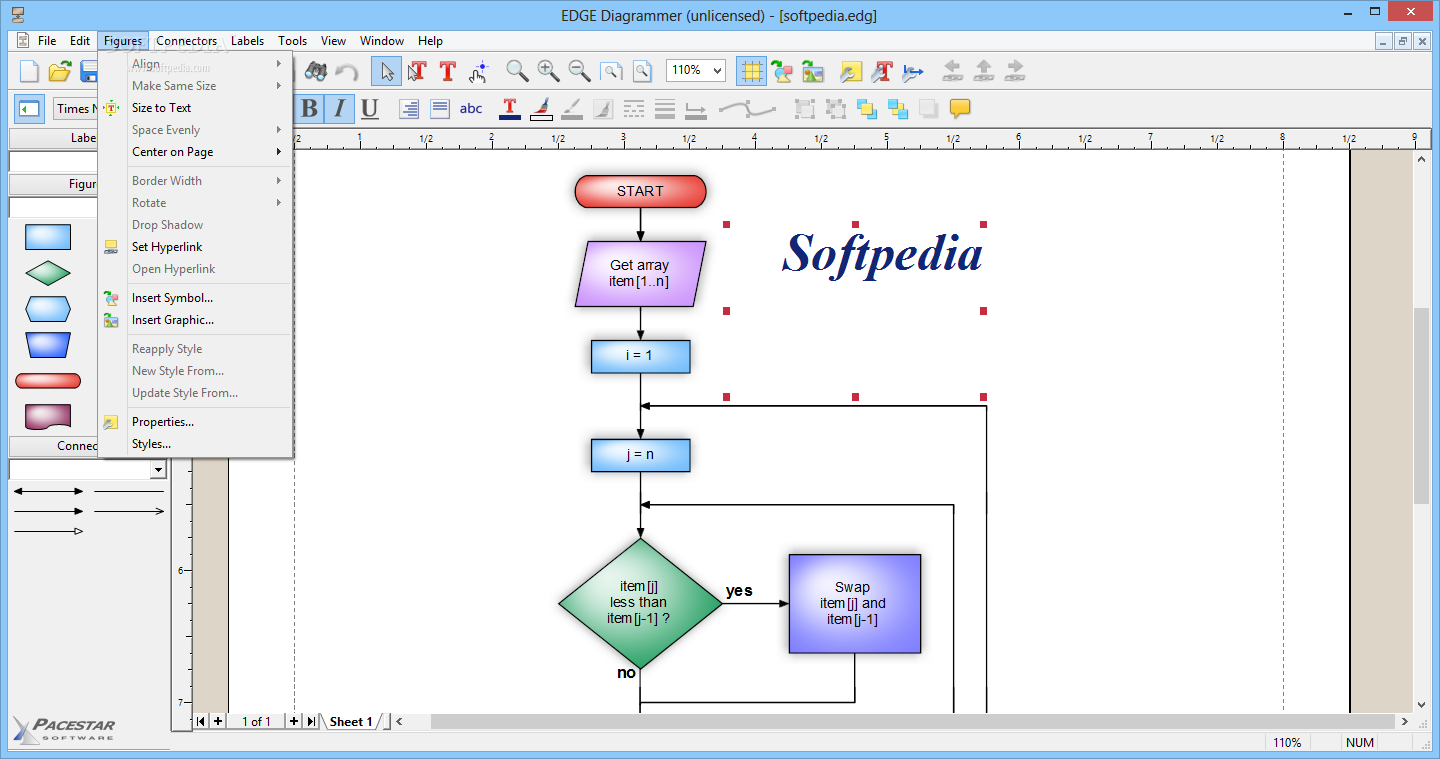
Task: Click the Insert Graphic toolbar icon
Action: pyautogui.click(x=813, y=71)
